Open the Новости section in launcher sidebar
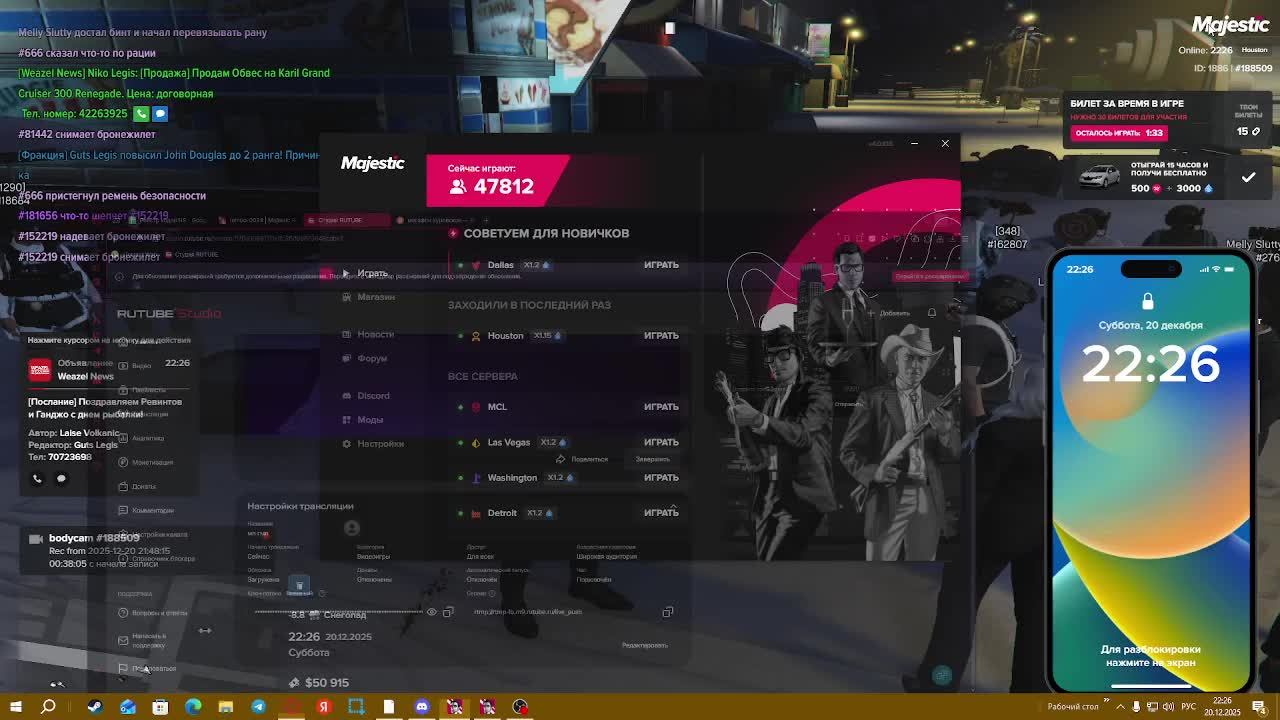The height and width of the screenshot is (720, 1280). (x=368, y=334)
